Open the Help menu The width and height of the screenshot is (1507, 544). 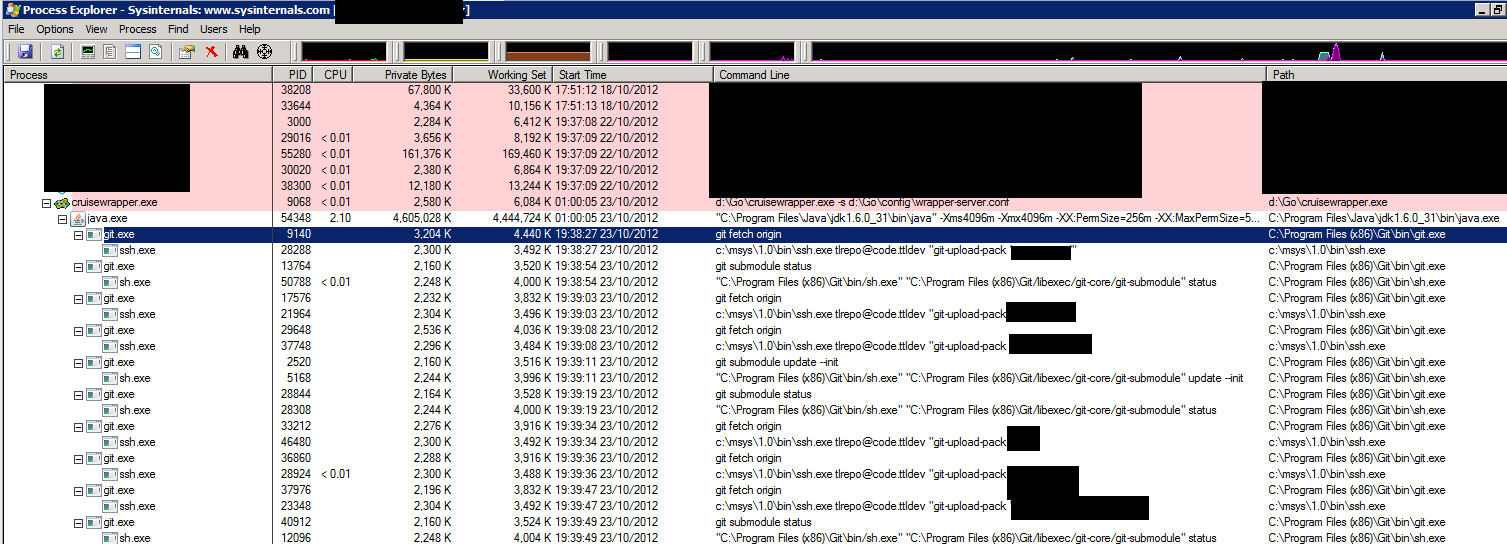[x=250, y=29]
